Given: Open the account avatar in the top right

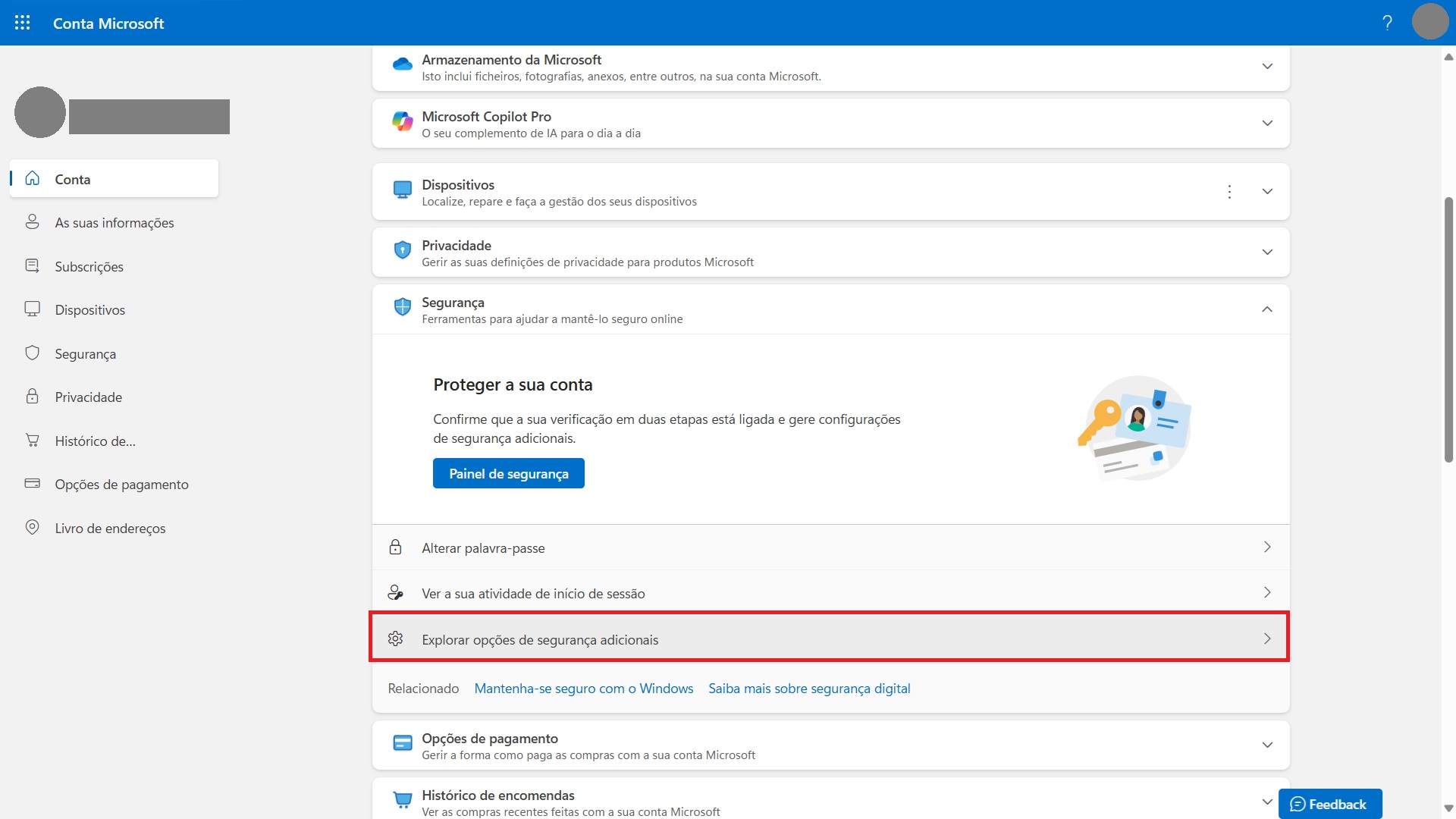Looking at the screenshot, I should pyautogui.click(x=1430, y=21).
